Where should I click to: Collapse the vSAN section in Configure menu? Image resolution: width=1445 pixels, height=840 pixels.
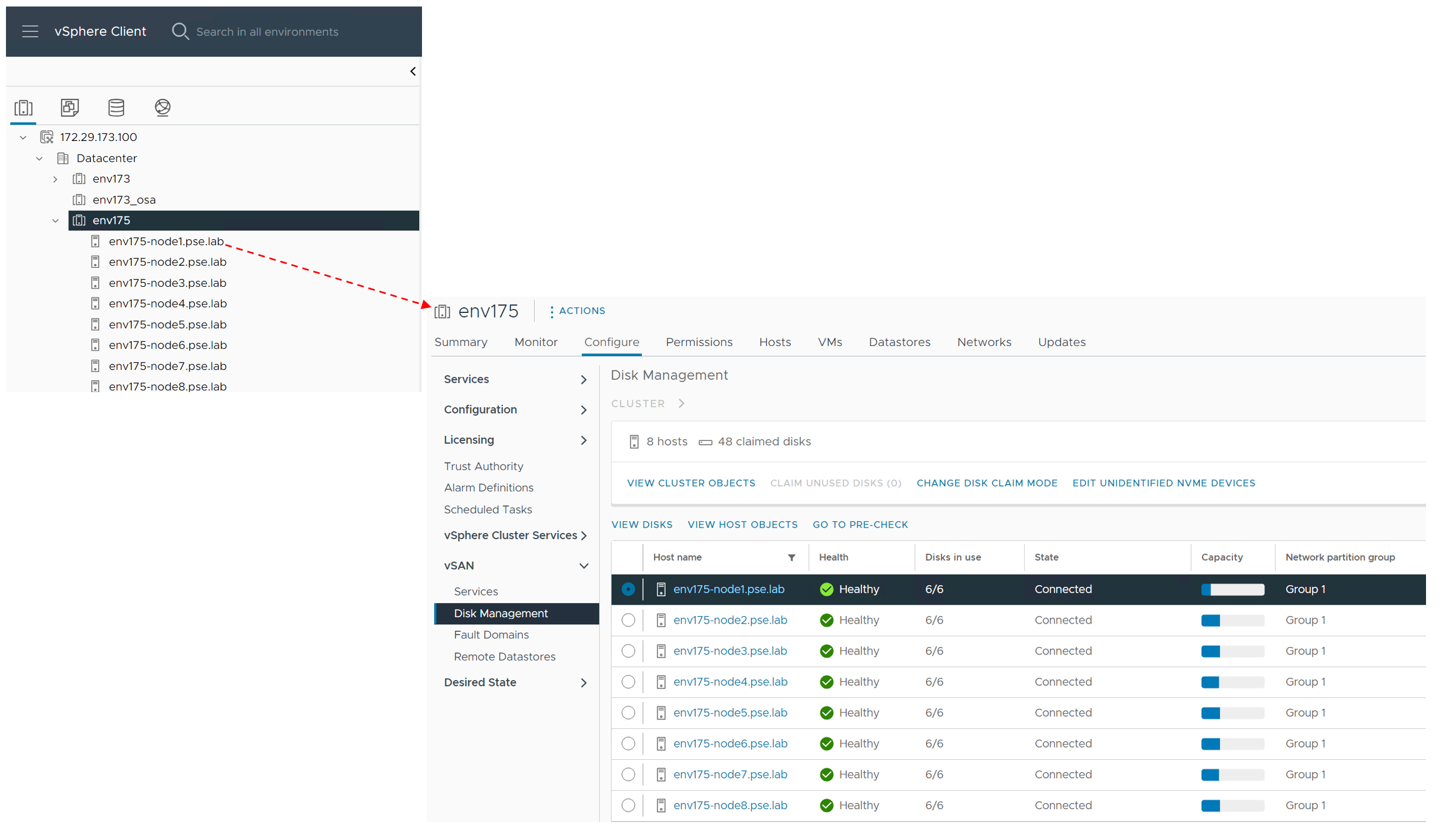point(584,567)
